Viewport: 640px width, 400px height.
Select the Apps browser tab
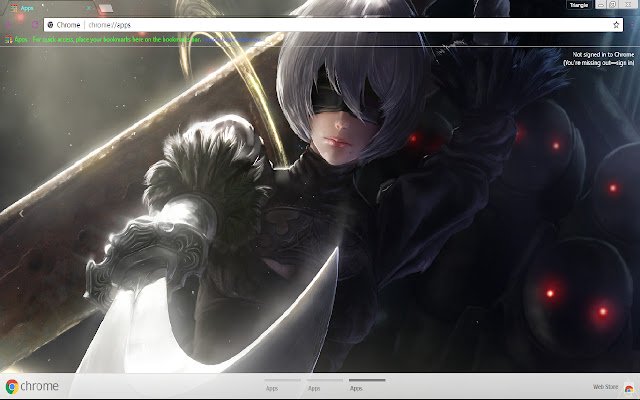click(x=49, y=8)
